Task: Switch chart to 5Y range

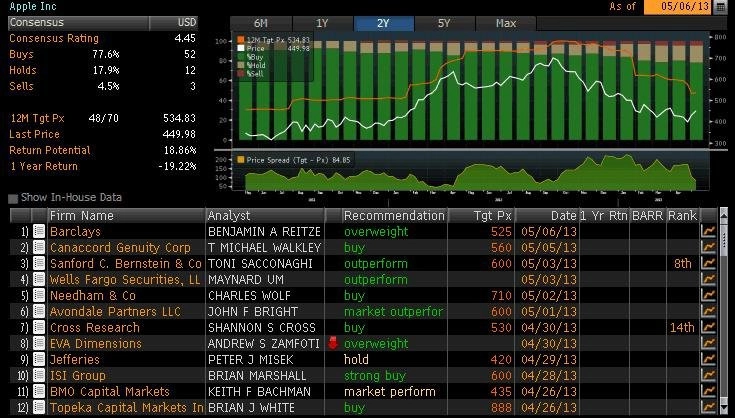Action: pyautogui.click(x=444, y=23)
